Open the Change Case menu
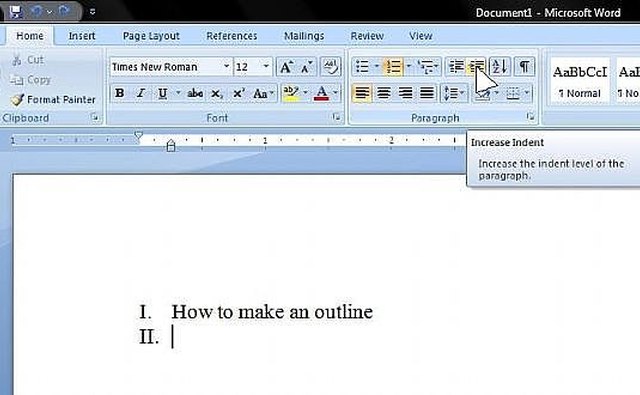Viewport: 640px width, 395px height. [x=263, y=93]
